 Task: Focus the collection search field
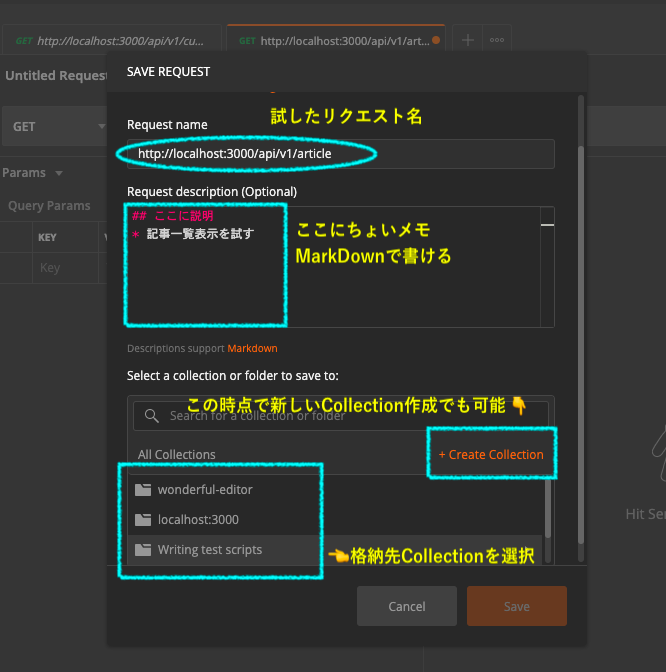coord(341,416)
